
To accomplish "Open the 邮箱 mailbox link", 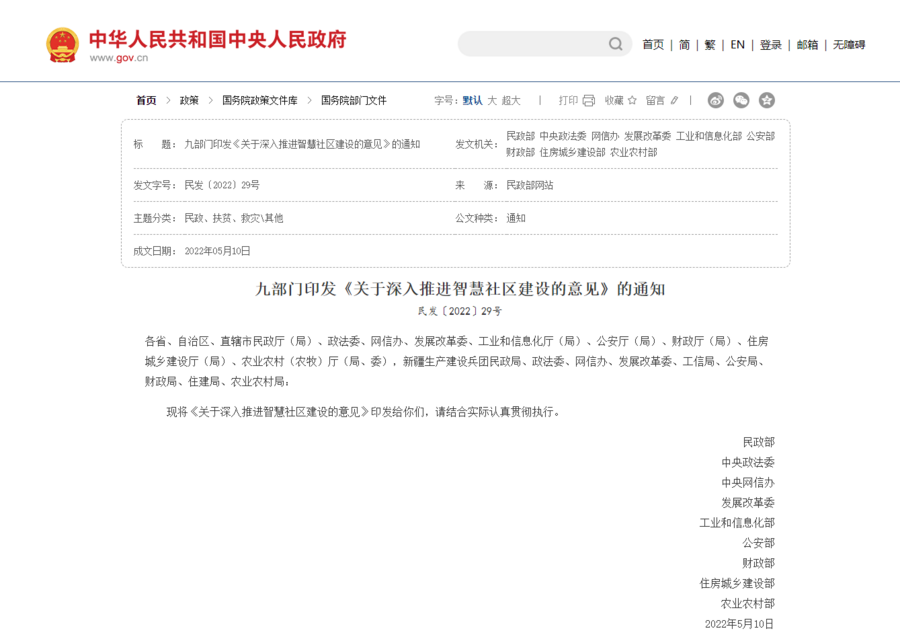I will click(807, 45).
